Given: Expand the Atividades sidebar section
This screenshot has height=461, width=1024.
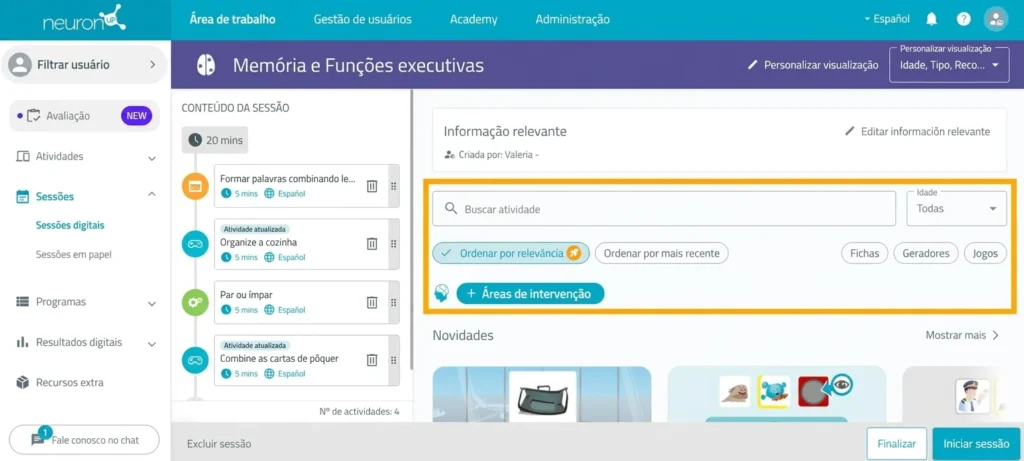Looking at the screenshot, I should click(x=152, y=158).
